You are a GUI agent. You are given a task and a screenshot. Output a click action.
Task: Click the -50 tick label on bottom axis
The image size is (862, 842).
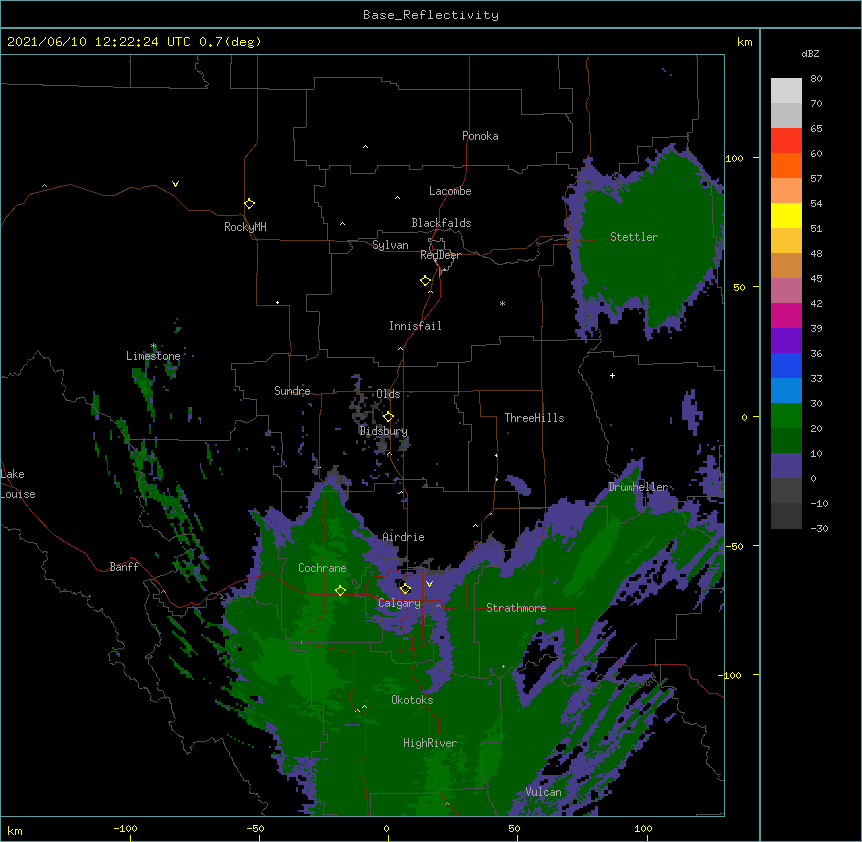(255, 828)
